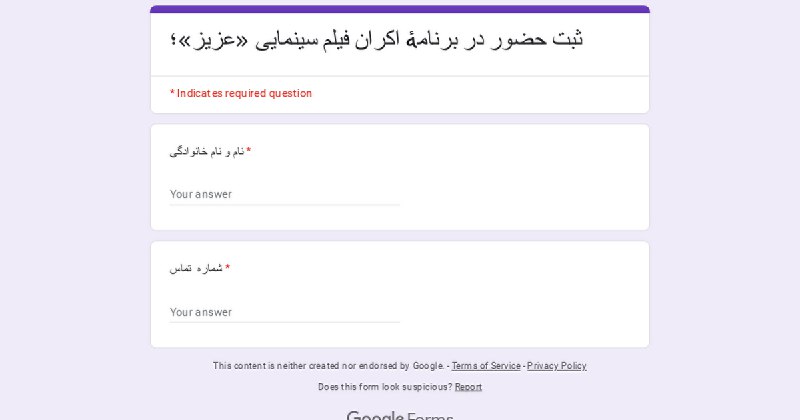Click the شماره تماس question label

[196, 268]
